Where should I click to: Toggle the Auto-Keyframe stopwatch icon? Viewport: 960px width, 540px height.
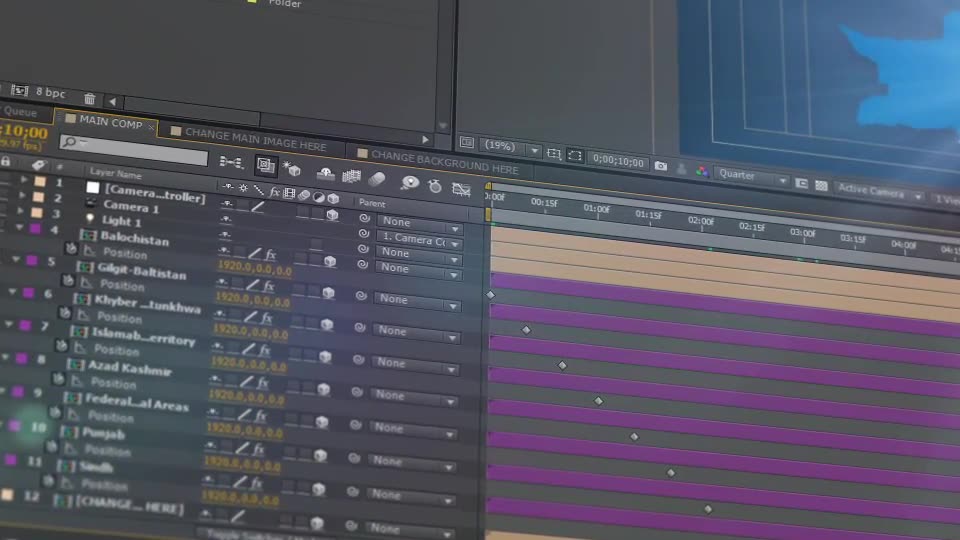(435, 186)
